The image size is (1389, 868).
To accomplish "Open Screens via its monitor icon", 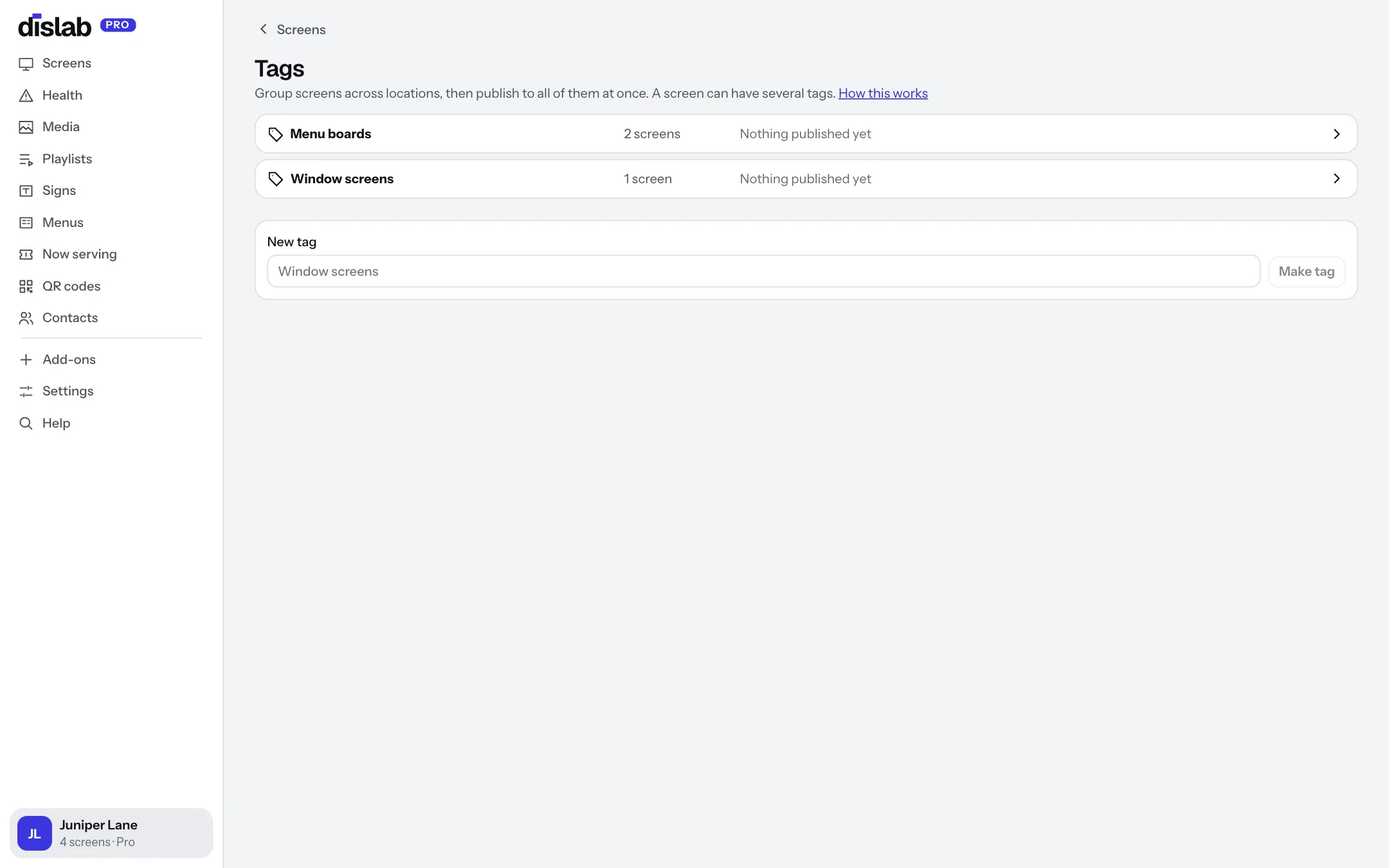I will click(26, 64).
